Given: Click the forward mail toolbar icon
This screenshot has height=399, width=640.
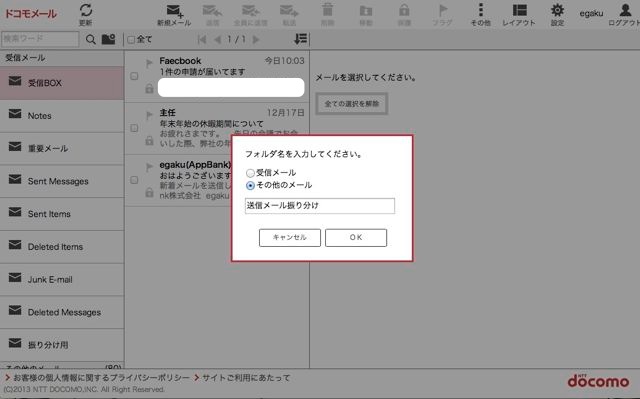Looking at the screenshot, I should [x=289, y=11].
